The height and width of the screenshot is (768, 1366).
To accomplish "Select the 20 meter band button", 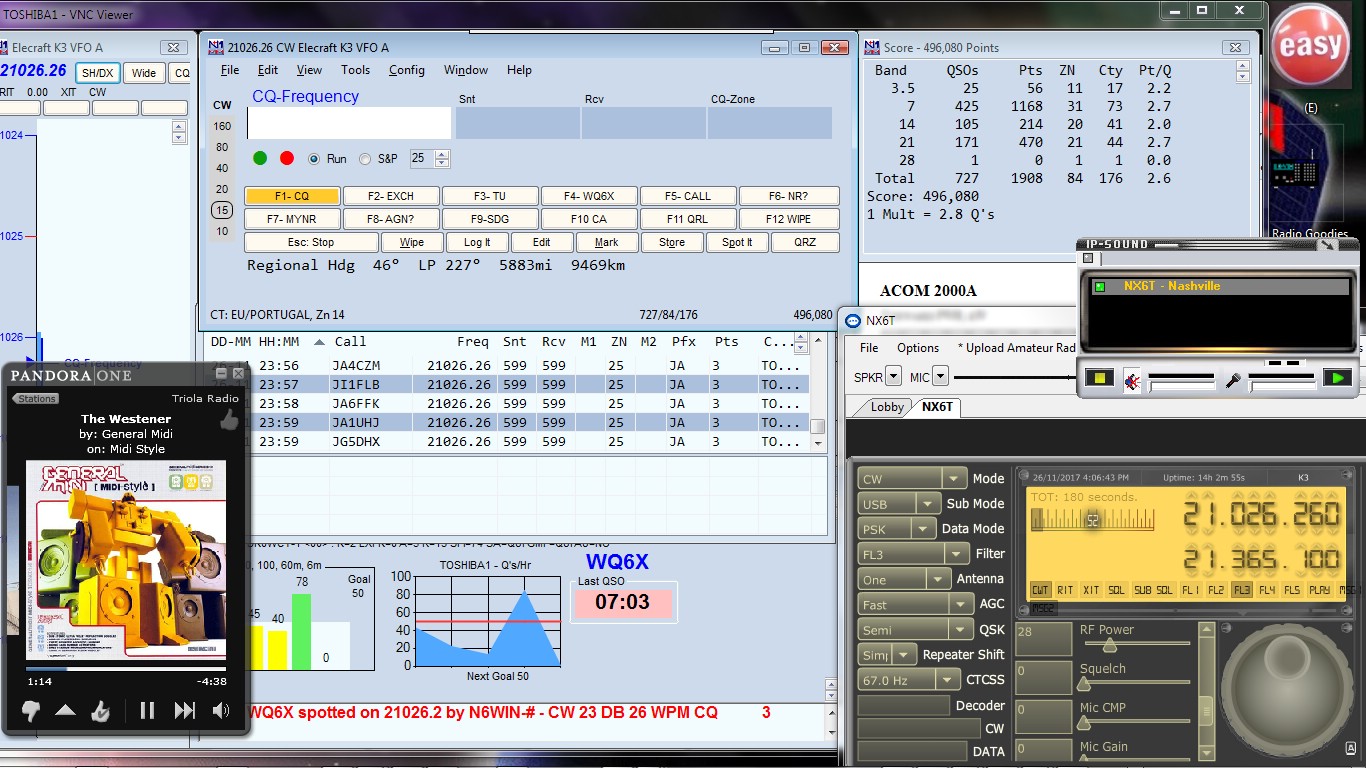I will pos(222,189).
